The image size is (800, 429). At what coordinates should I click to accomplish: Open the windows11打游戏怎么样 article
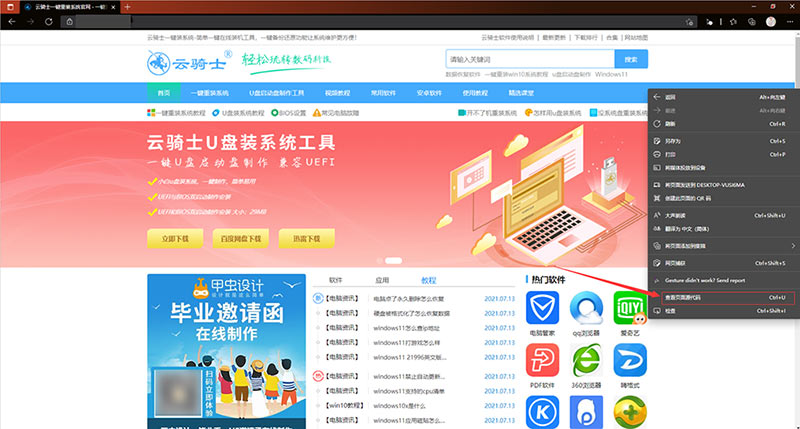(x=407, y=343)
